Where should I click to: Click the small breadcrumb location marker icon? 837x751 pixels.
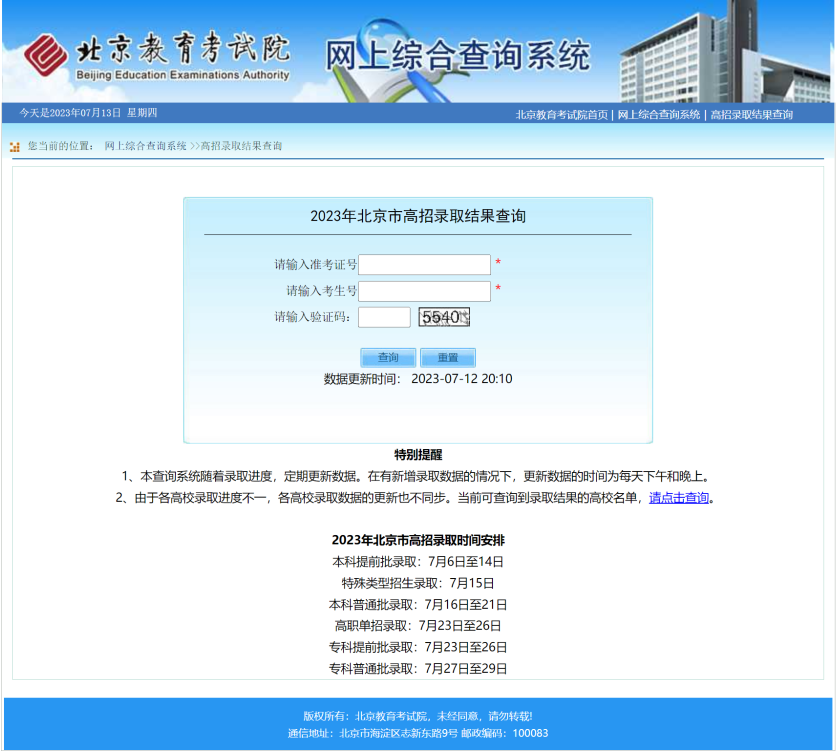[13, 145]
